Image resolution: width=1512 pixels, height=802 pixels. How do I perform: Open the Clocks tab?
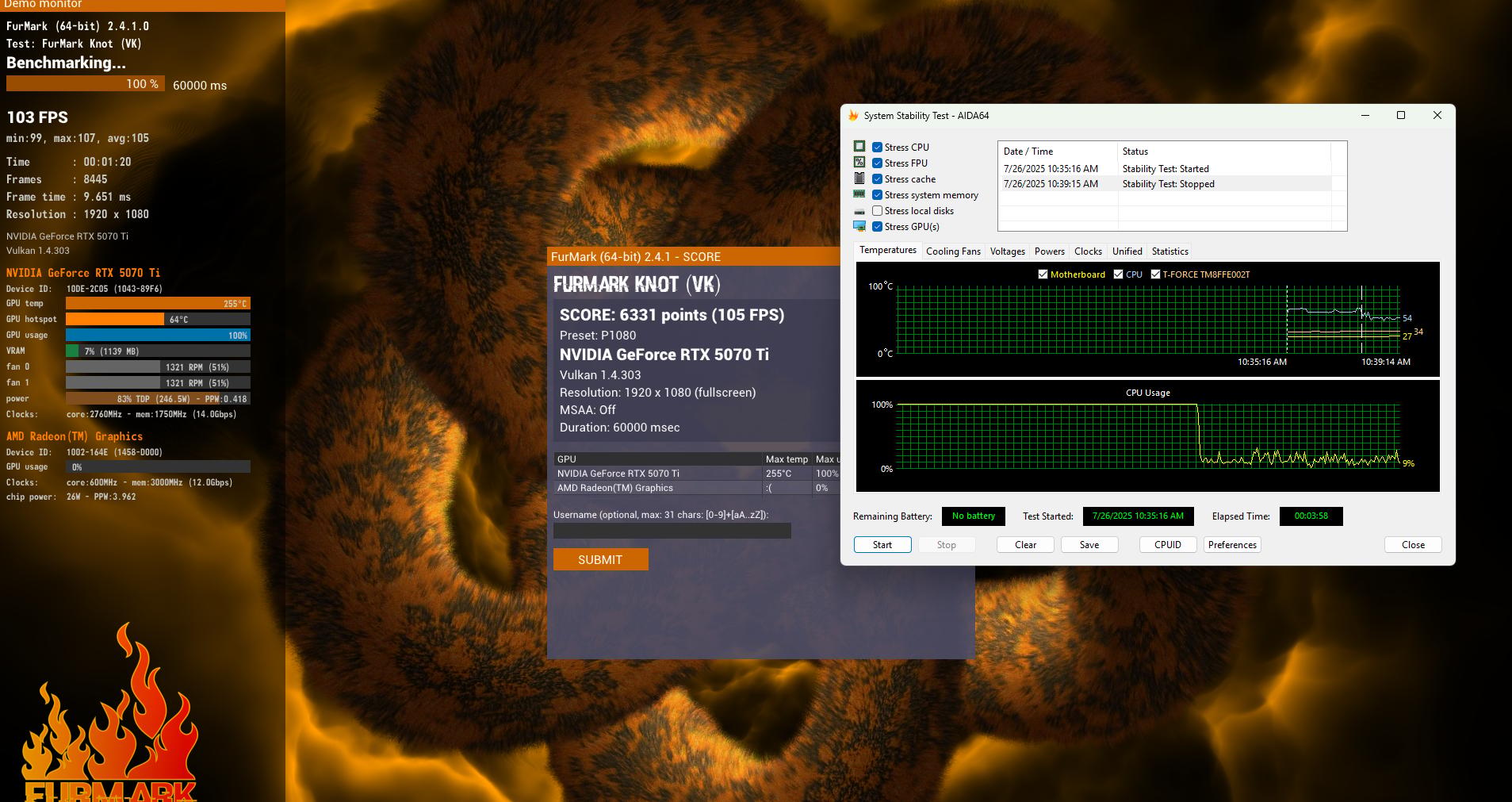(1088, 251)
